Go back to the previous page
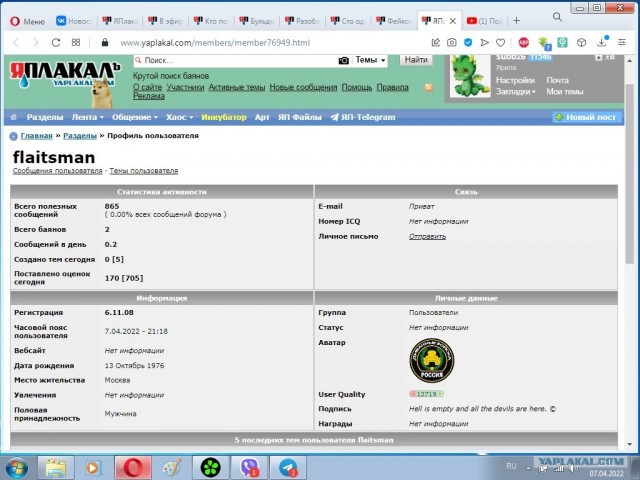The image size is (640, 480). click(x=16, y=42)
